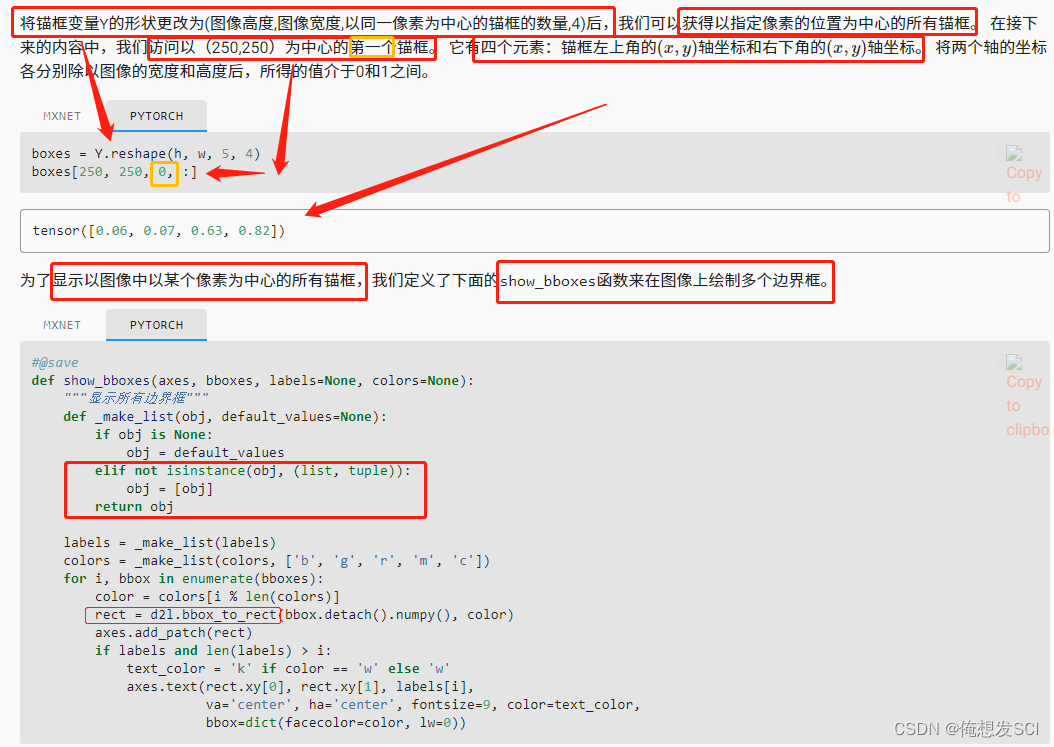The width and height of the screenshot is (1054, 747).
Task: Copy the show_bboxes code block to clipboard
Action: coord(1026,395)
